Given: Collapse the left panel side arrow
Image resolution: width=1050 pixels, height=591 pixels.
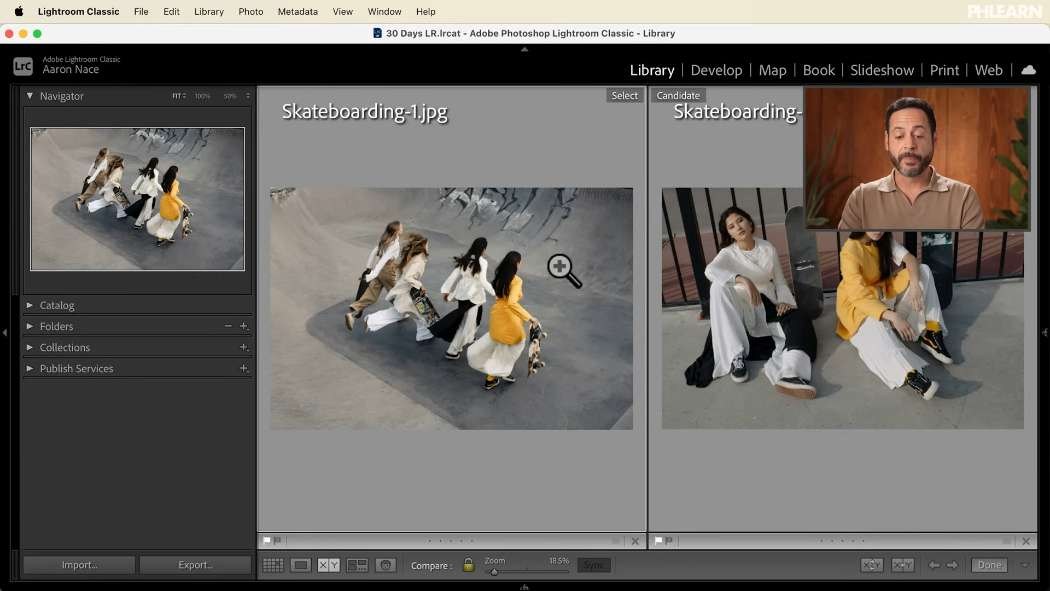Looking at the screenshot, I should tap(5, 332).
